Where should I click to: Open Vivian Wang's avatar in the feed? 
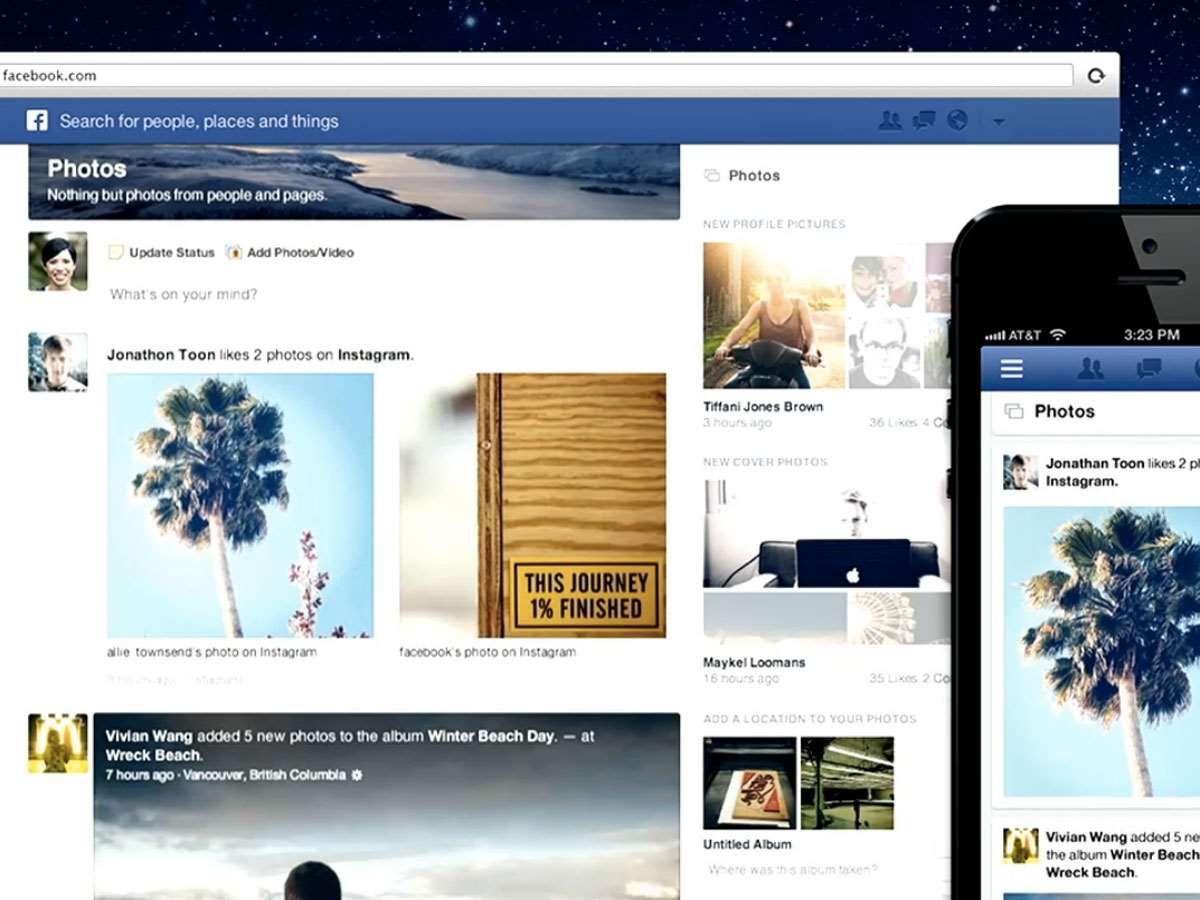[58, 743]
